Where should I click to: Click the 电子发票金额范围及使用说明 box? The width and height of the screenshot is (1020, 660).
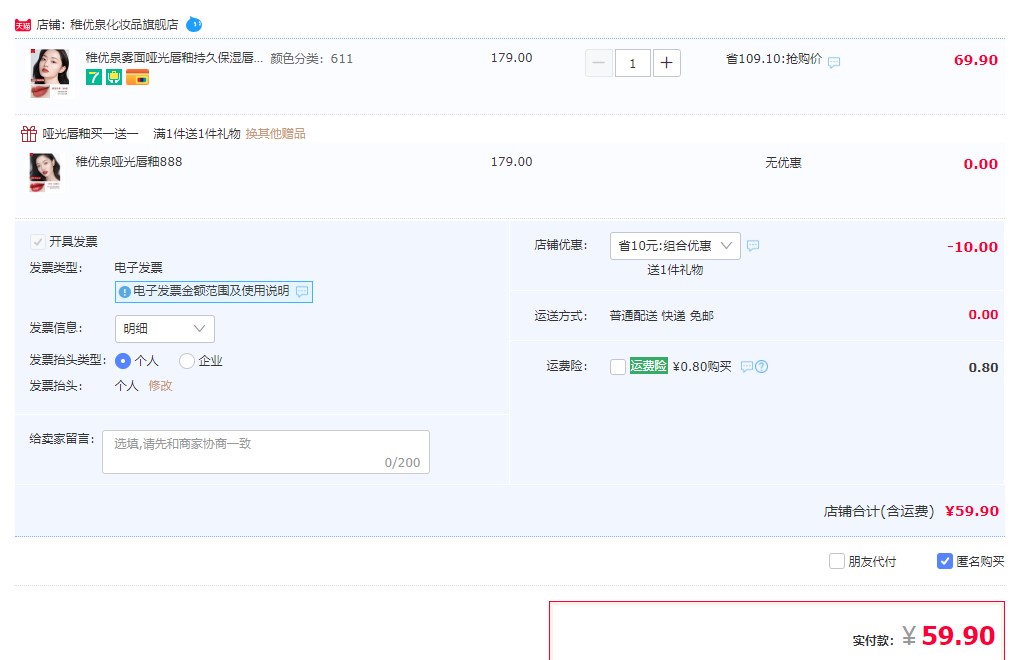213,292
